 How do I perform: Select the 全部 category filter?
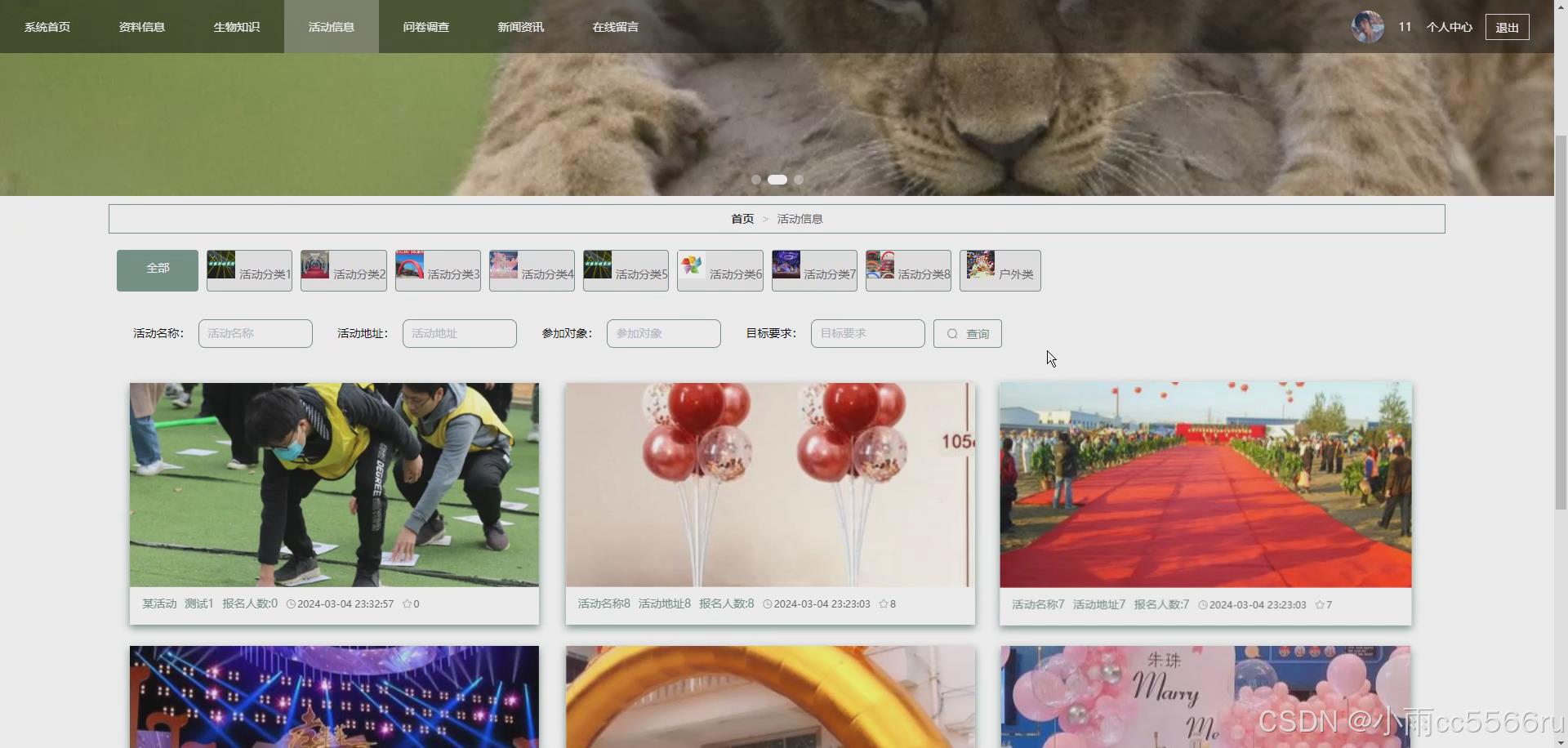tap(158, 270)
